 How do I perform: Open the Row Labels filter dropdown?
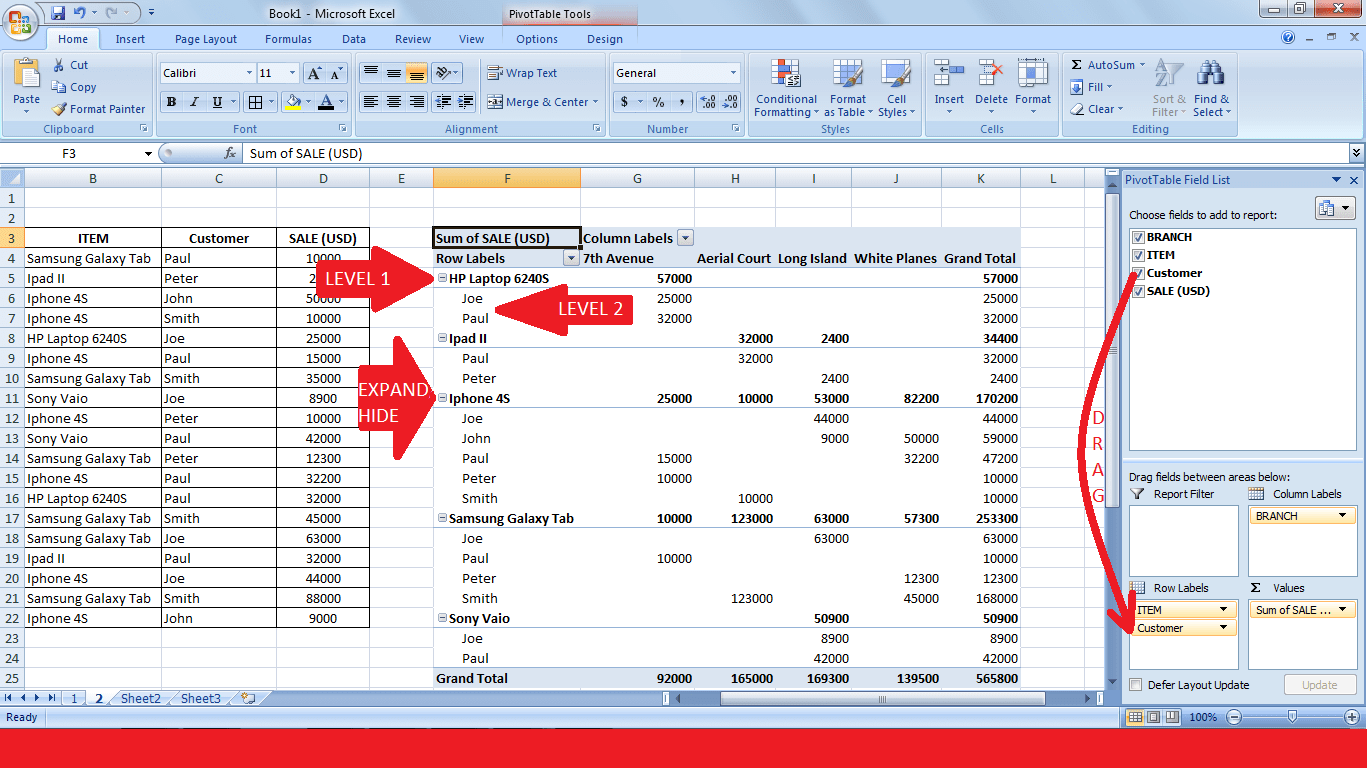(x=571, y=258)
